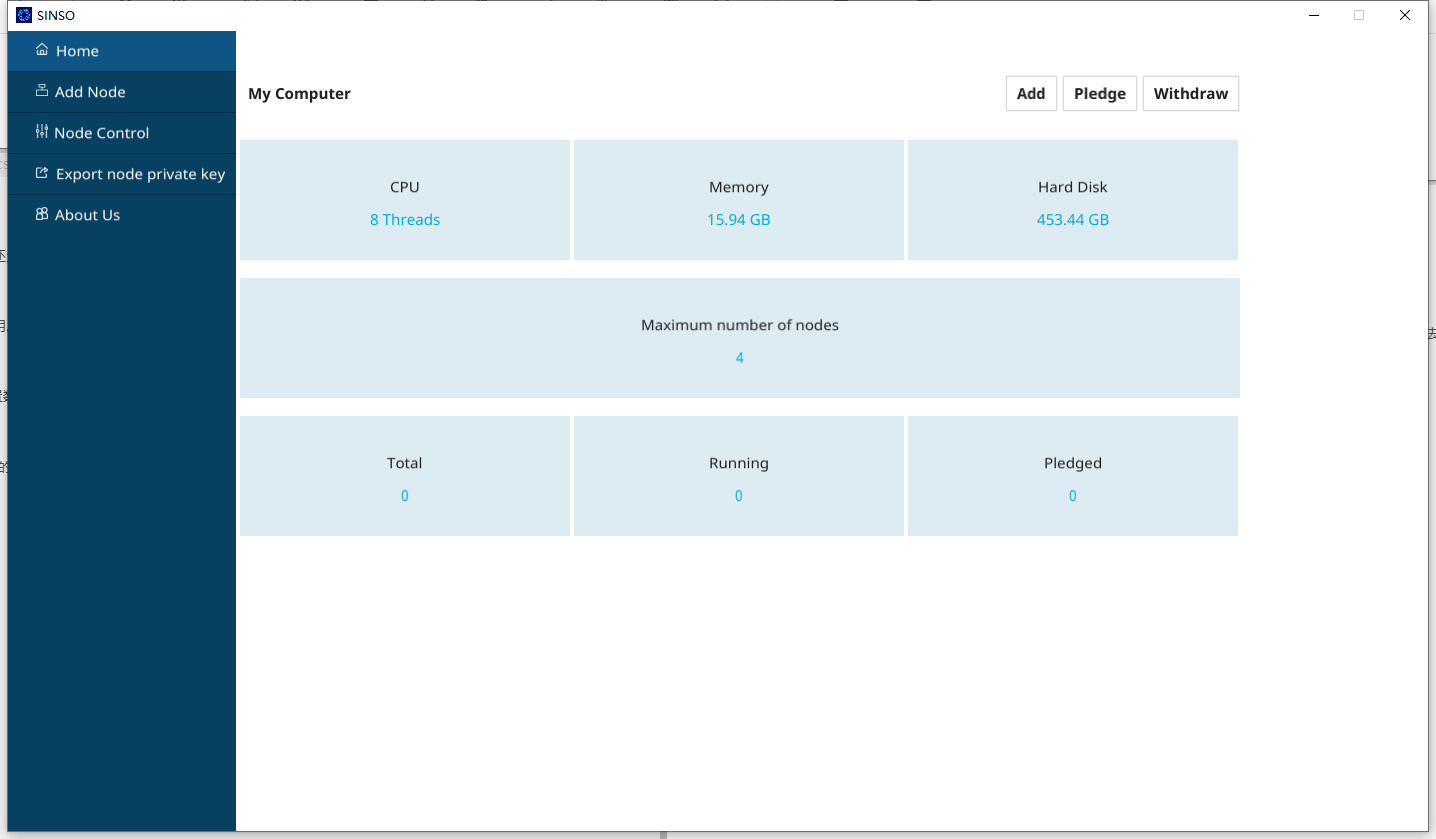Select the Export node private key text

click(x=140, y=174)
